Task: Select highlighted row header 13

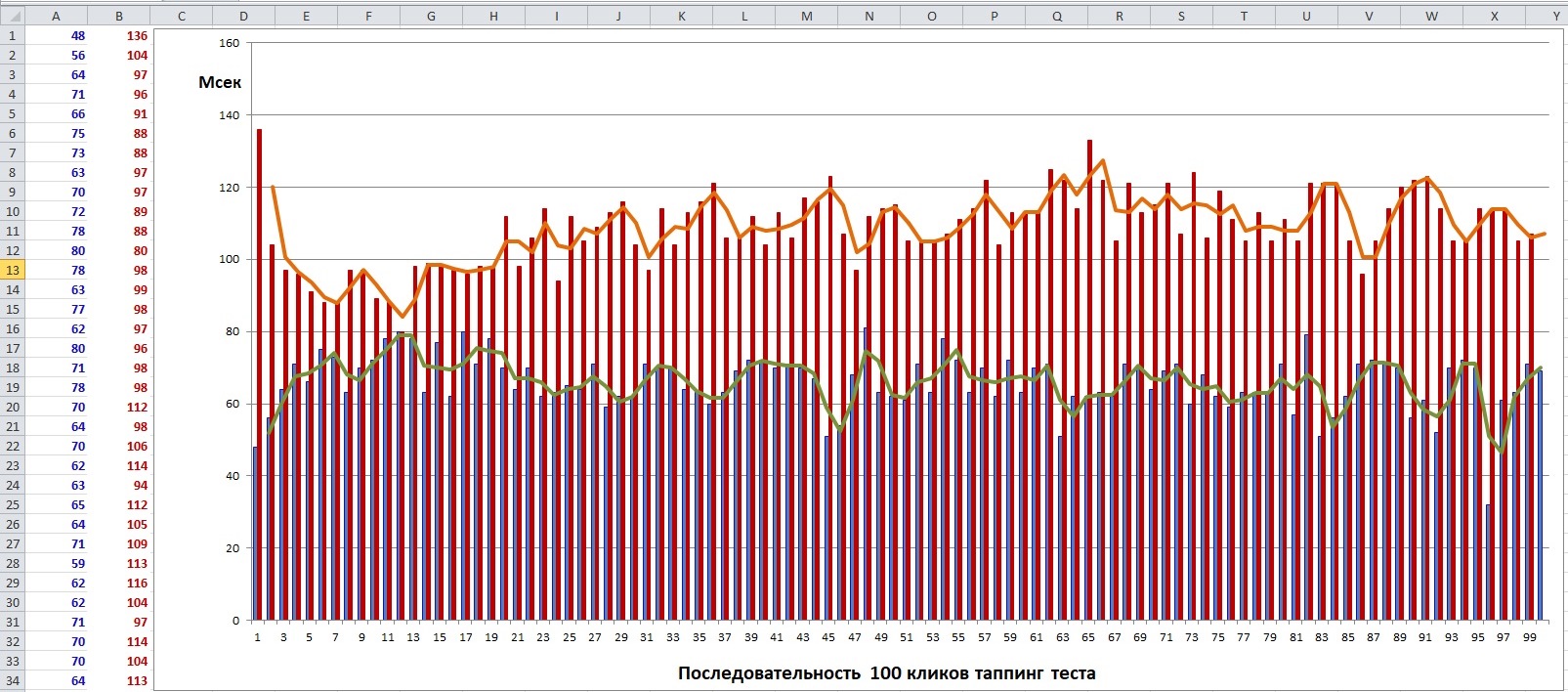Action: pyautogui.click(x=12, y=270)
